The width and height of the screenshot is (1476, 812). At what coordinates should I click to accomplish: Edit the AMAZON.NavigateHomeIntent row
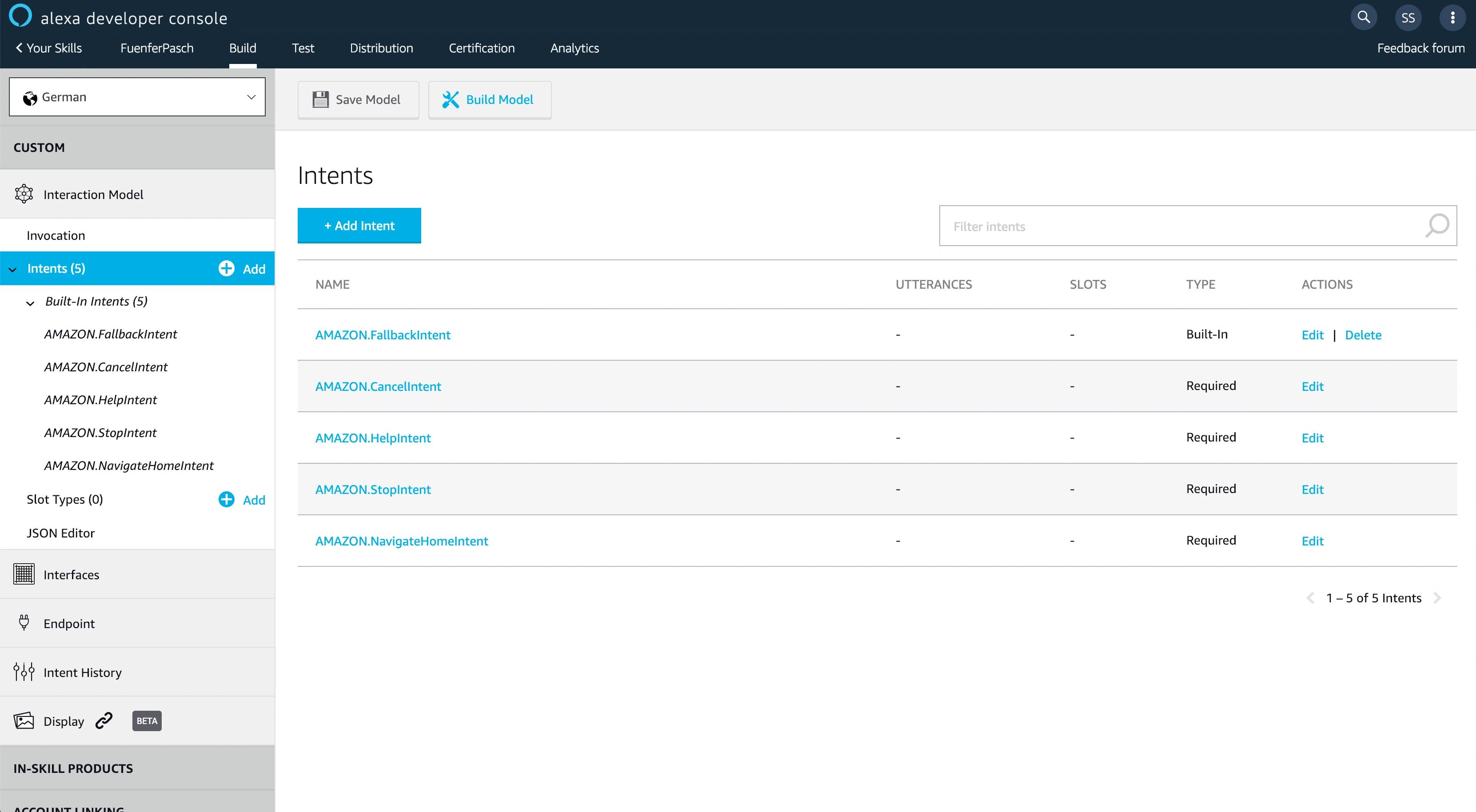click(x=1312, y=541)
